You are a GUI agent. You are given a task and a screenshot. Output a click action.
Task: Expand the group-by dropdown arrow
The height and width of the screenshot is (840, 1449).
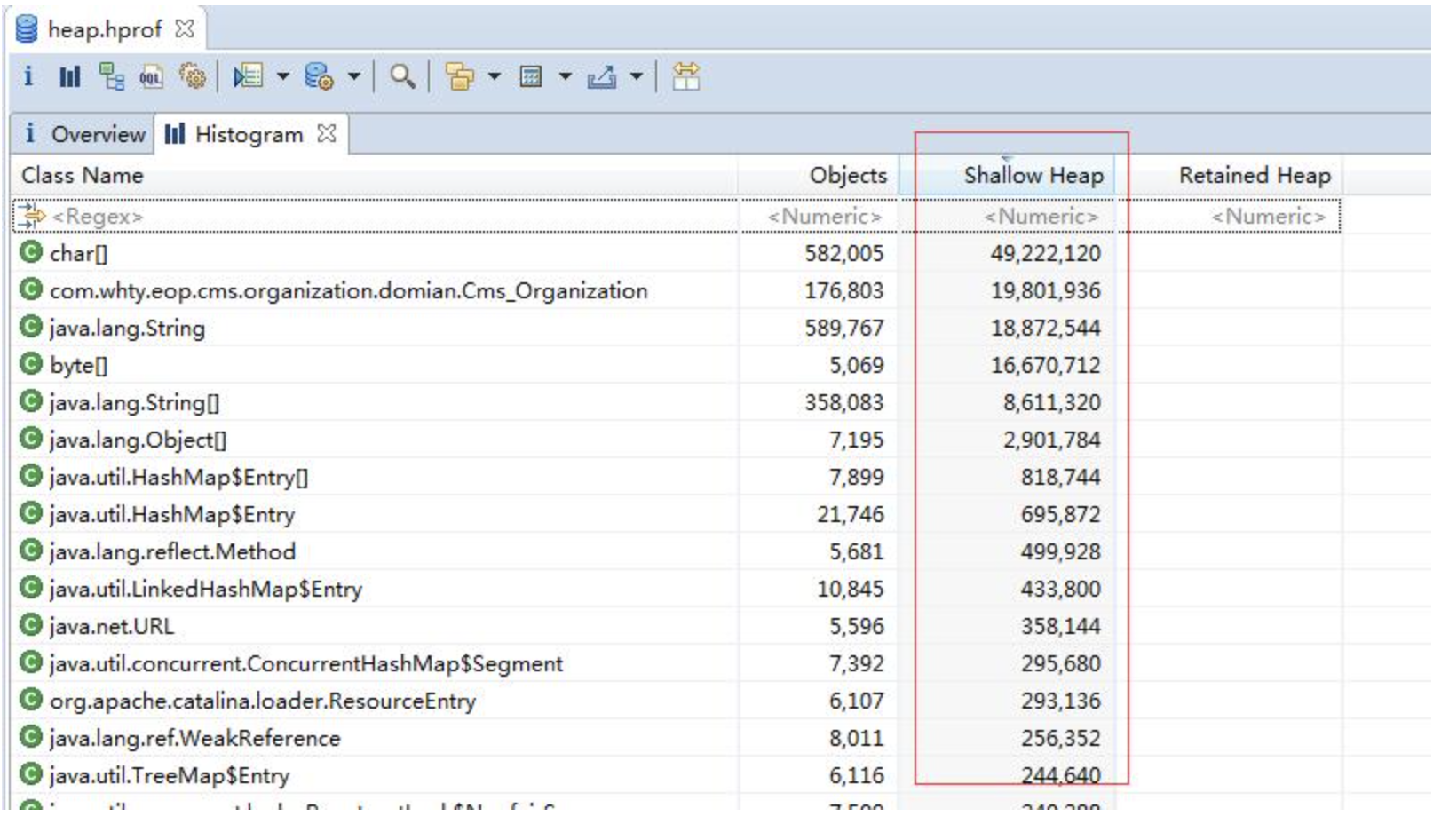click(495, 77)
